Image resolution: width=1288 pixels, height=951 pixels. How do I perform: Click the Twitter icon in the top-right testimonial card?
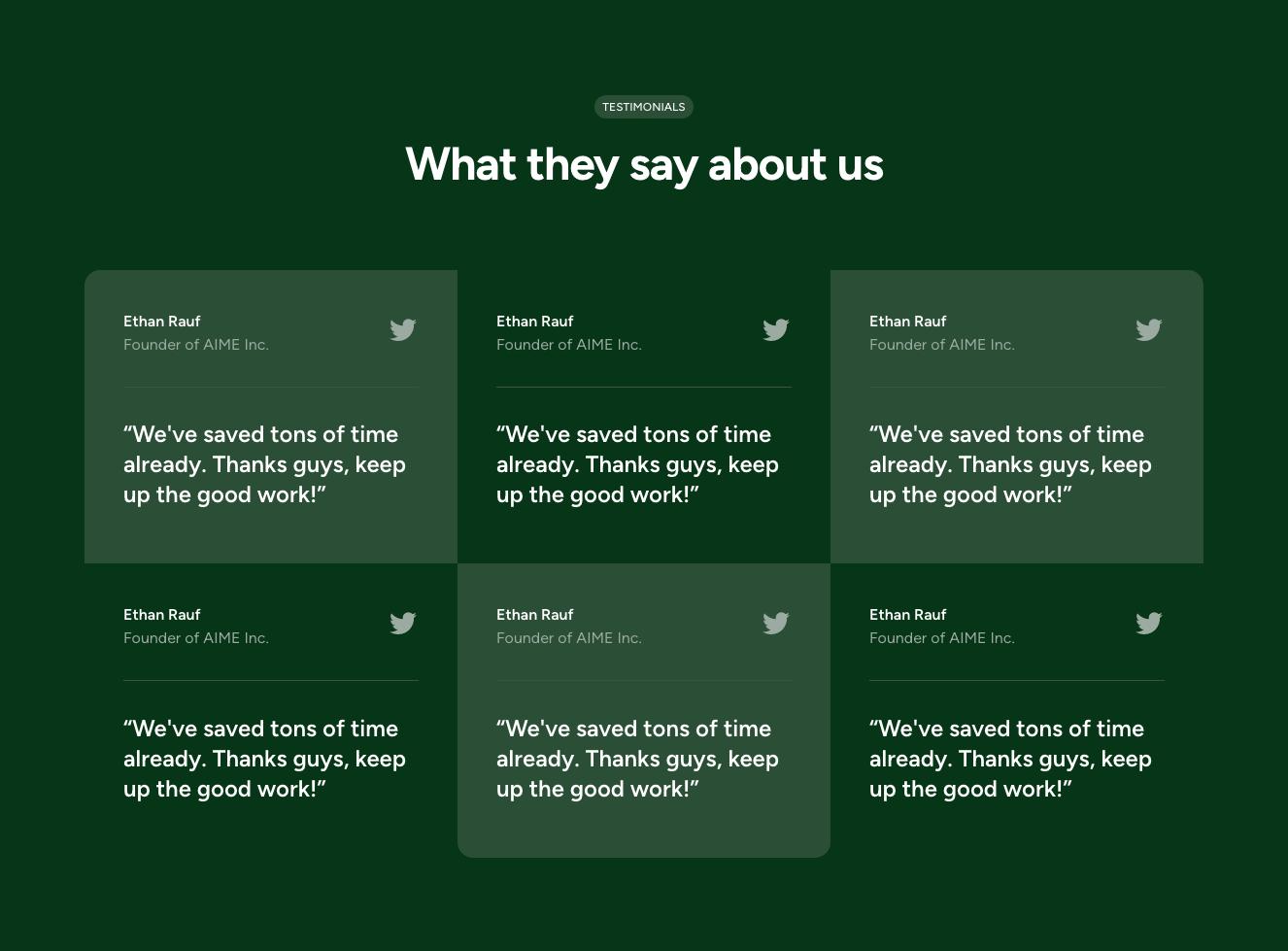click(1149, 330)
